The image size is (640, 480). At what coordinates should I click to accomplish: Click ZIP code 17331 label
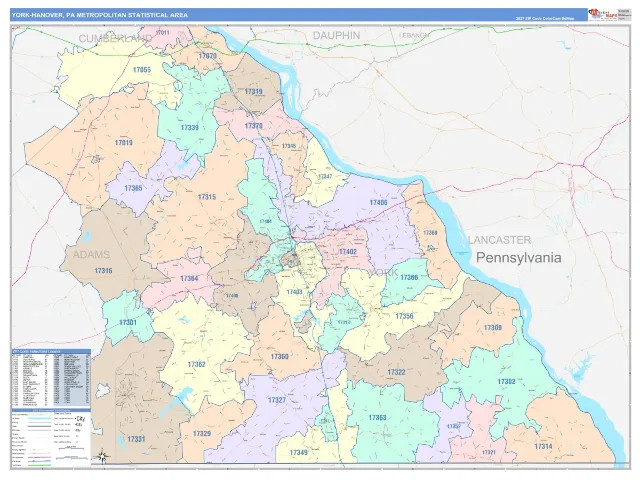136,439
